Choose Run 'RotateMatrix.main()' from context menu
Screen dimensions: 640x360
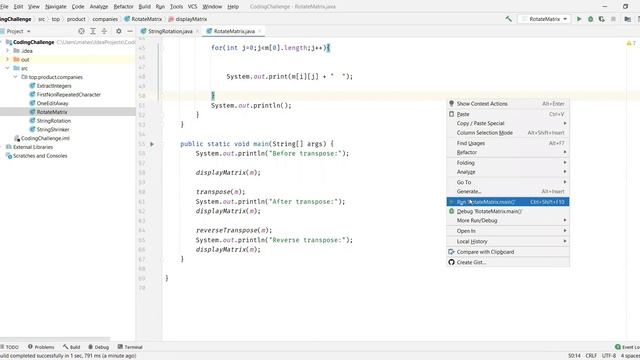point(508,202)
